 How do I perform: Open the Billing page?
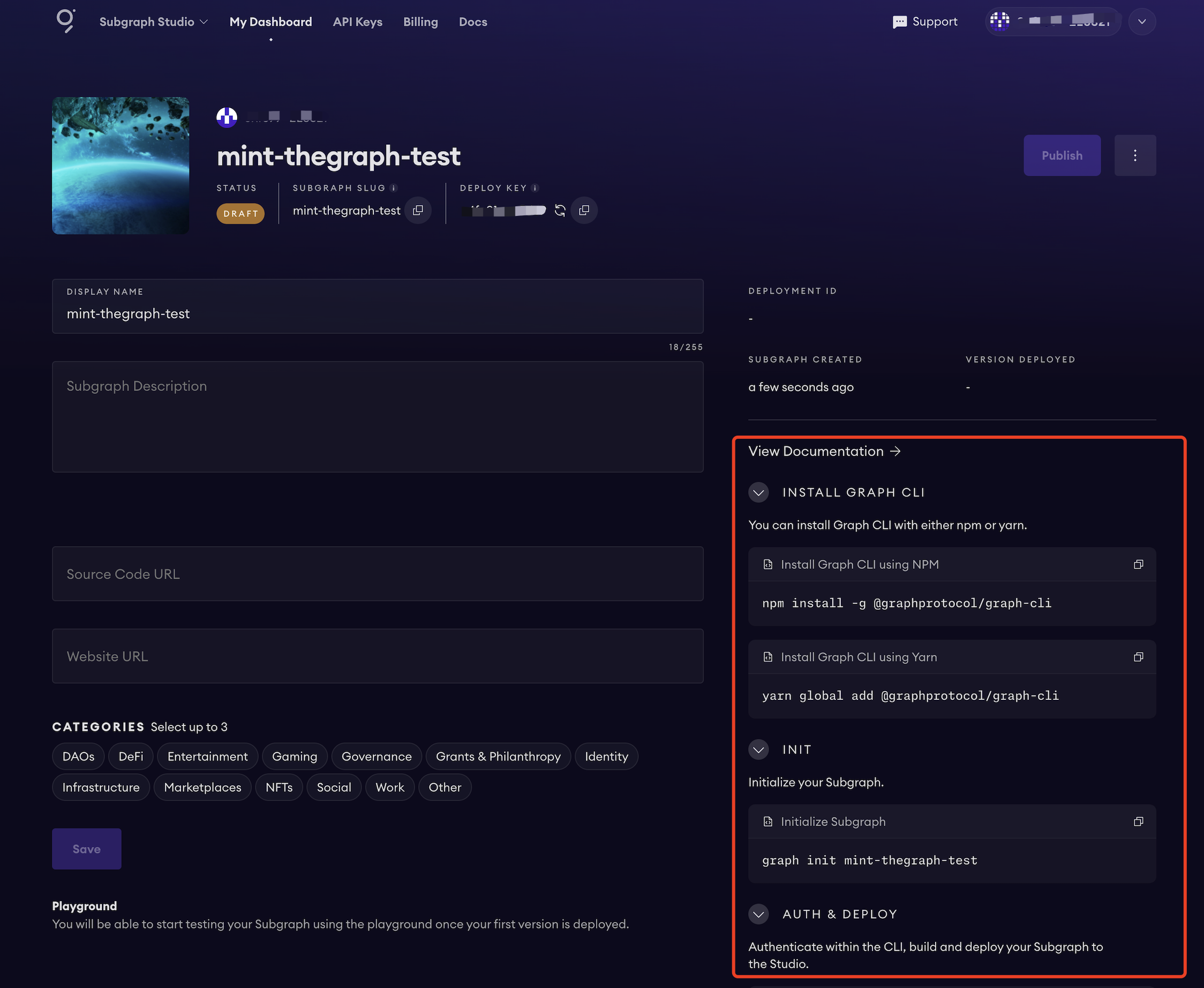(420, 21)
